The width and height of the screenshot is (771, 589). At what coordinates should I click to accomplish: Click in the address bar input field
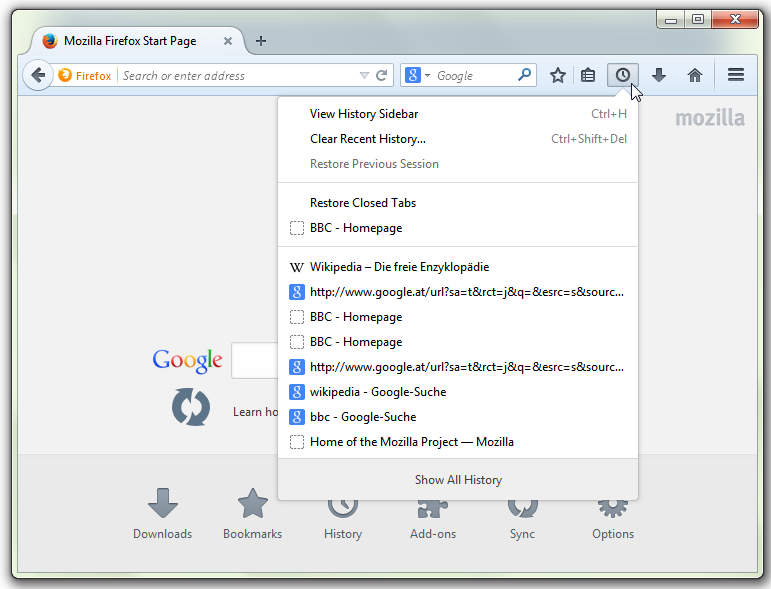(235, 75)
